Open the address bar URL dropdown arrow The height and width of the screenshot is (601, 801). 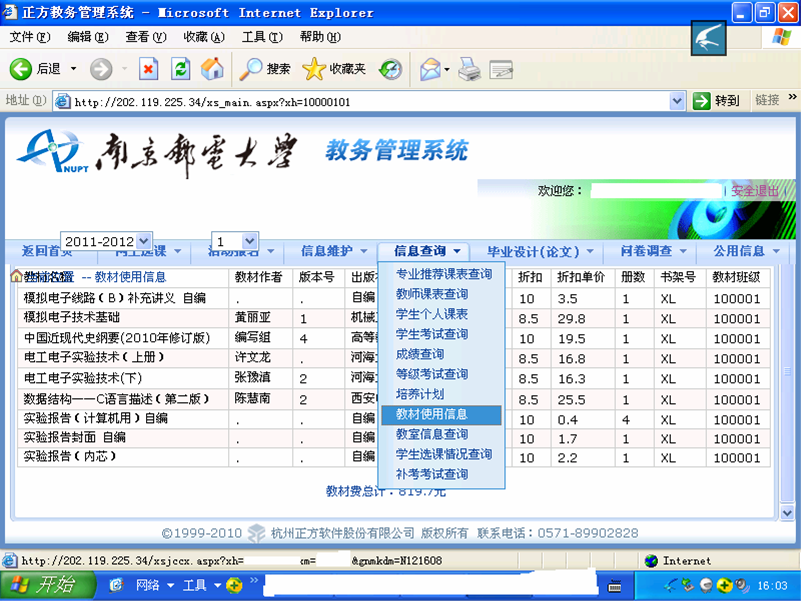point(677,101)
